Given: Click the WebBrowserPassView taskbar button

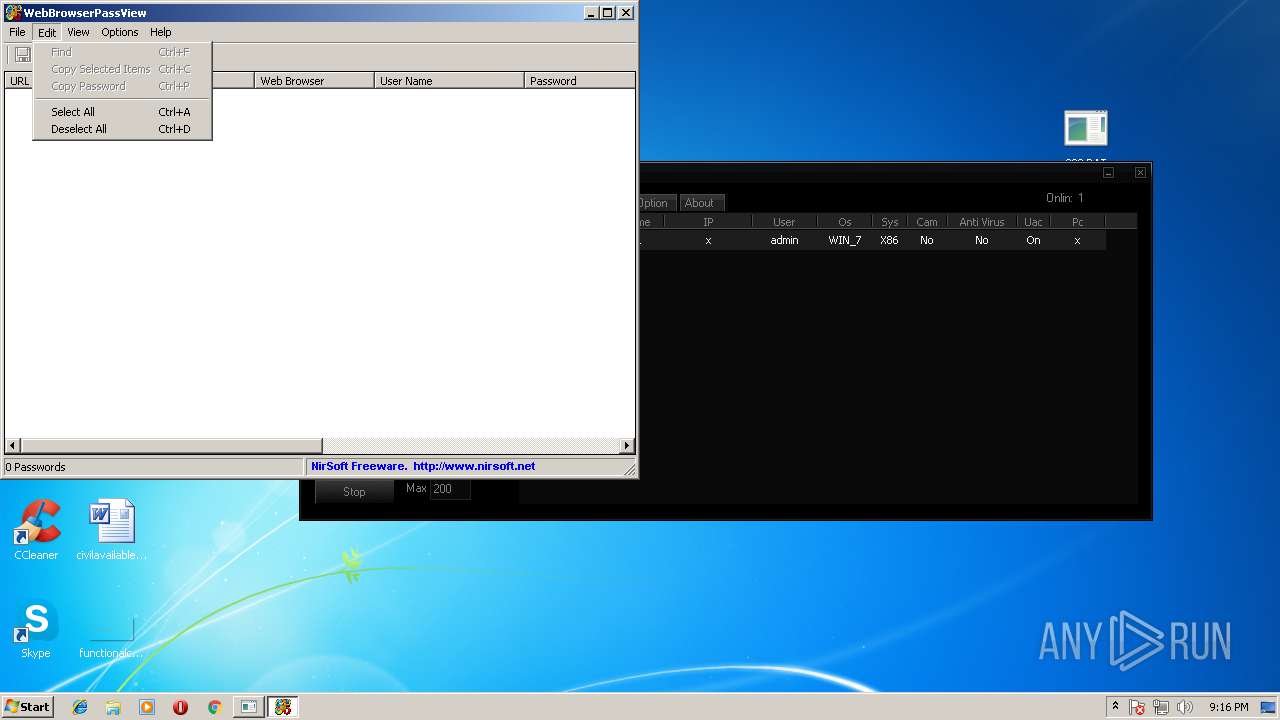Looking at the screenshot, I should [283, 707].
